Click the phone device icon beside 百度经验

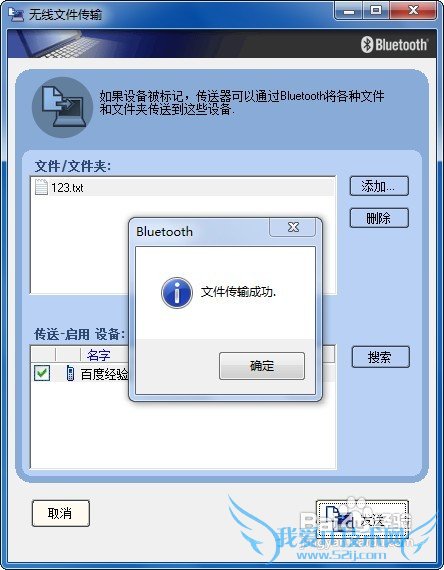[71, 373]
